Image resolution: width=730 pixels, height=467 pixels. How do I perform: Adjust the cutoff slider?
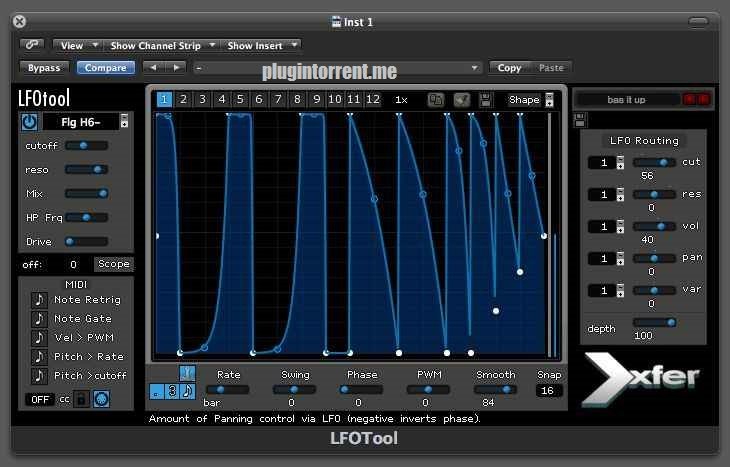87,146
